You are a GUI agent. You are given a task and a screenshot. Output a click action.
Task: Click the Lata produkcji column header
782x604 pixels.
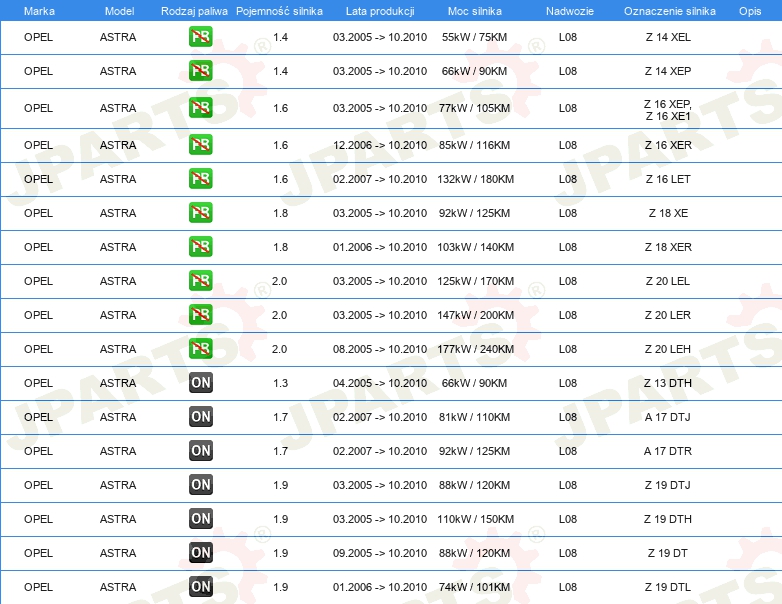pos(380,11)
